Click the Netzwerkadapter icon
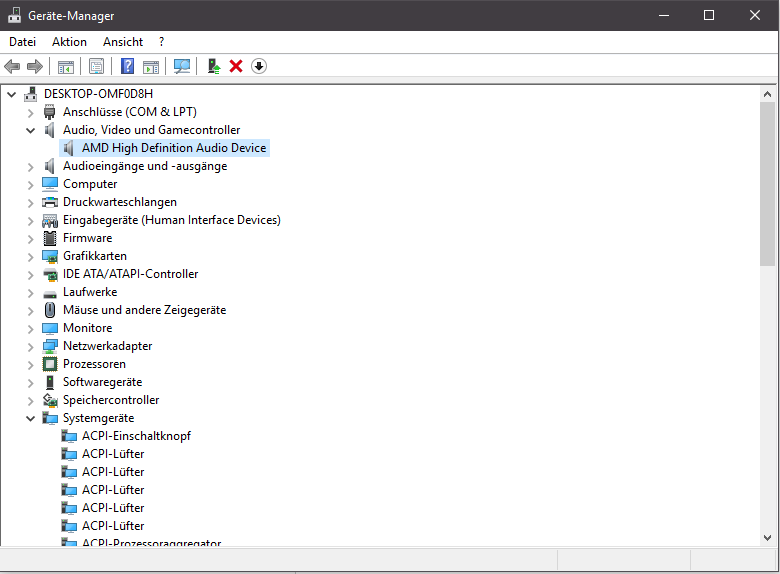 point(50,346)
